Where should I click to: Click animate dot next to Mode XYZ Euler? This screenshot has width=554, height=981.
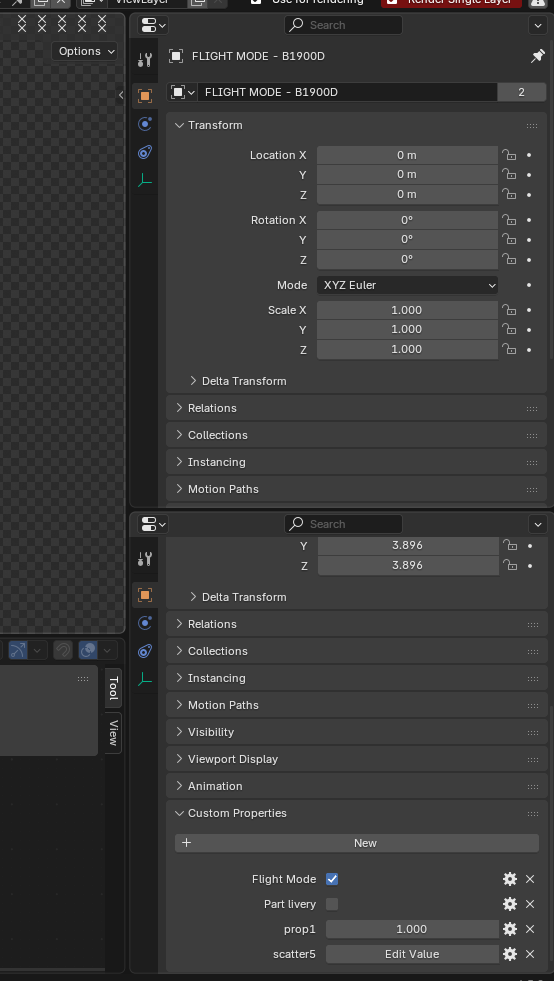coord(529,285)
